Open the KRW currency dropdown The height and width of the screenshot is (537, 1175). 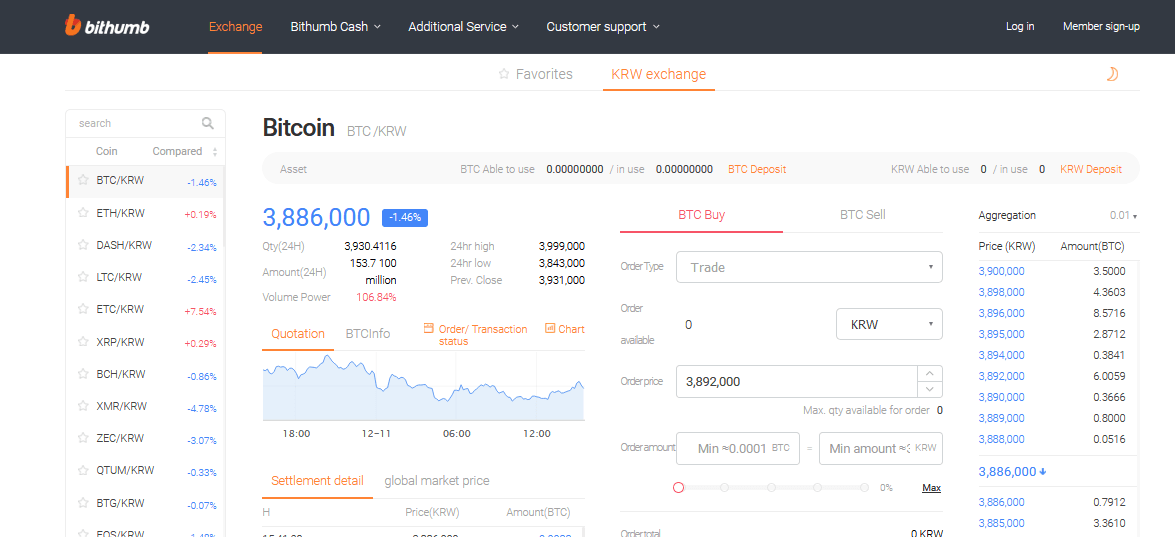point(889,324)
